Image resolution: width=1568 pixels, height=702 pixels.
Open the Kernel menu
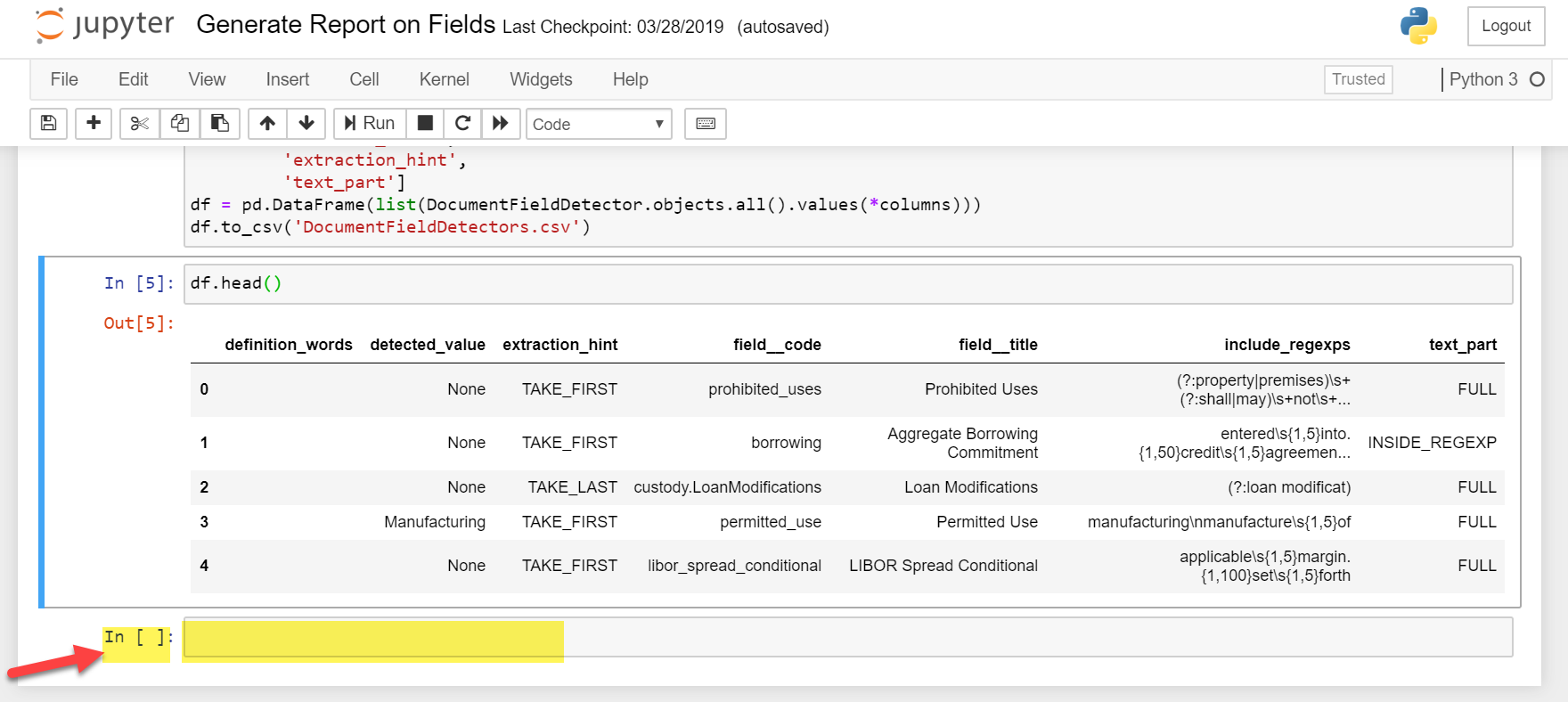(445, 79)
